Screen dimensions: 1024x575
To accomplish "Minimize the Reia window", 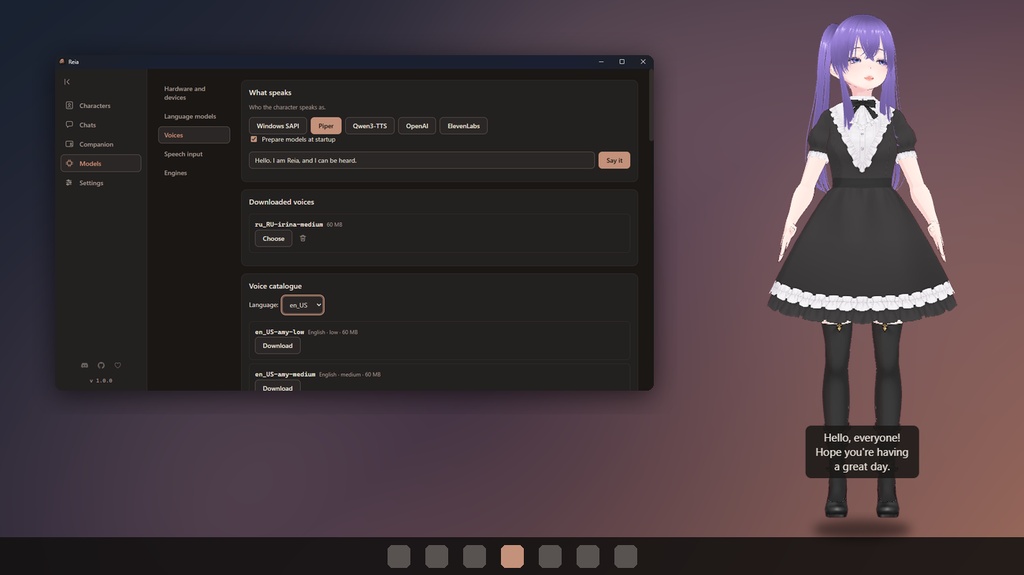I will [601, 61].
